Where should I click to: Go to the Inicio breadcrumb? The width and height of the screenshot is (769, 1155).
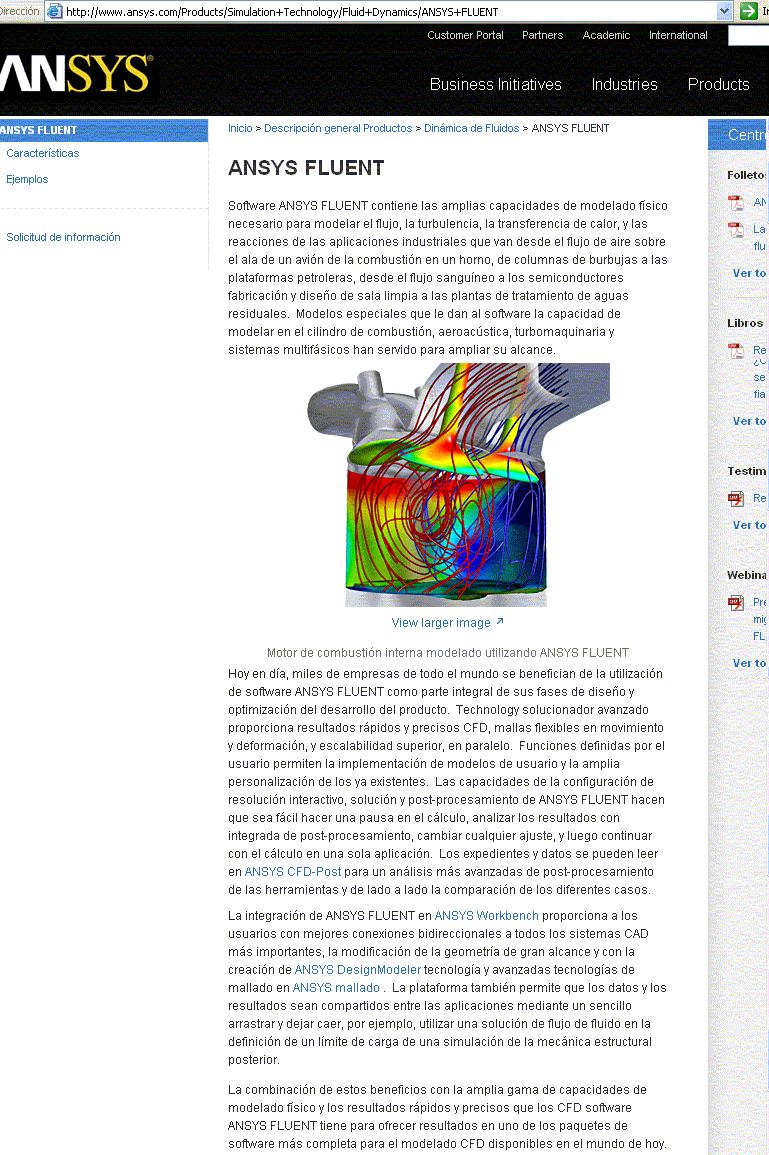(240, 128)
